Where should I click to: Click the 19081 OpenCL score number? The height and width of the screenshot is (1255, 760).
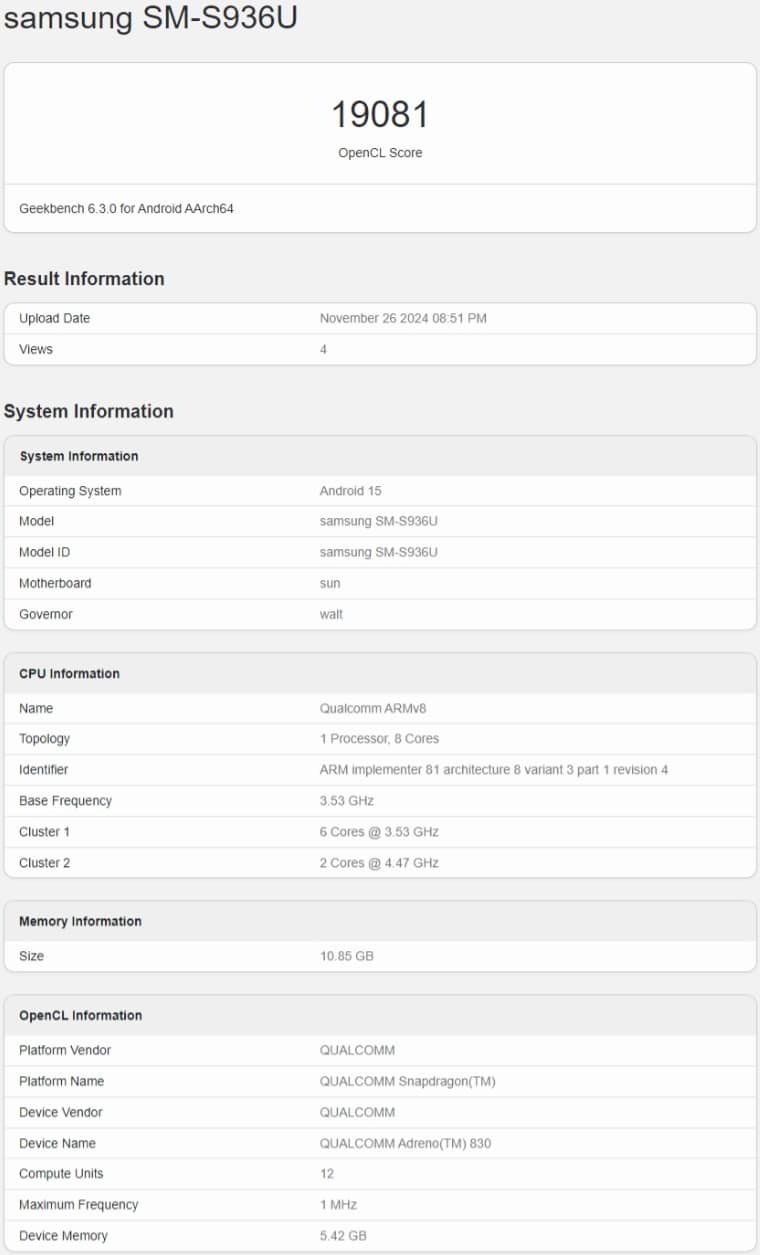pos(380,115)
